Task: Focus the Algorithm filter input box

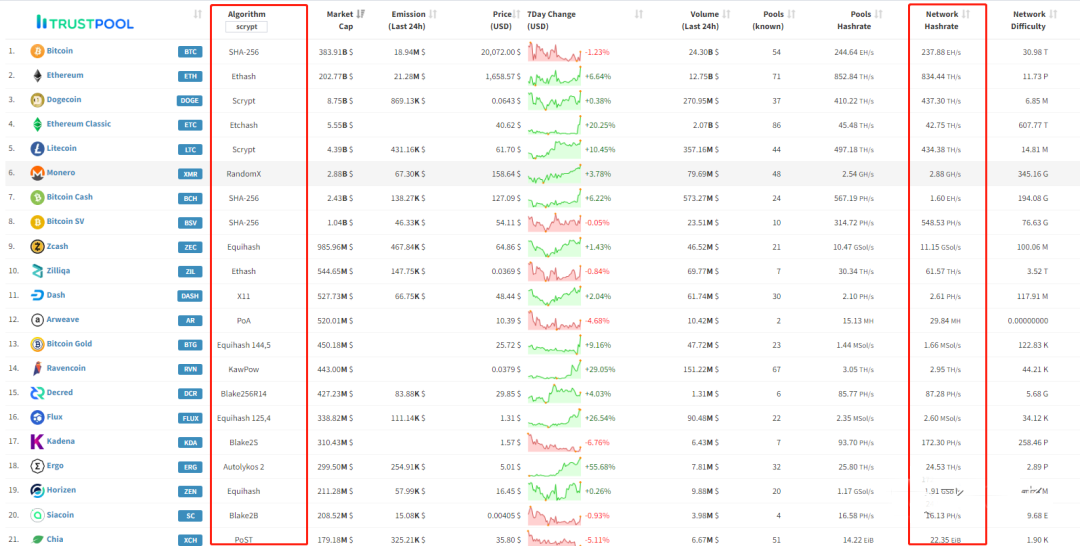Action: (247, 27)
